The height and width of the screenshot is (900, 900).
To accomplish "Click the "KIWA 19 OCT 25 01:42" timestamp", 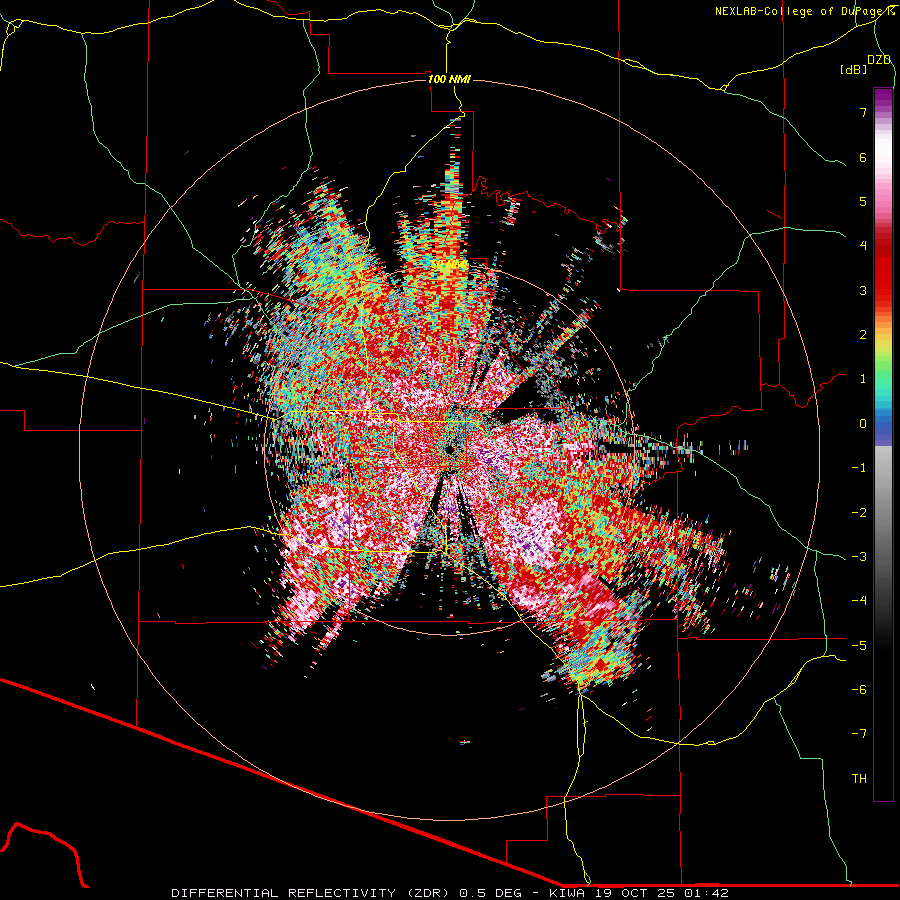I will tap(639, 893).
